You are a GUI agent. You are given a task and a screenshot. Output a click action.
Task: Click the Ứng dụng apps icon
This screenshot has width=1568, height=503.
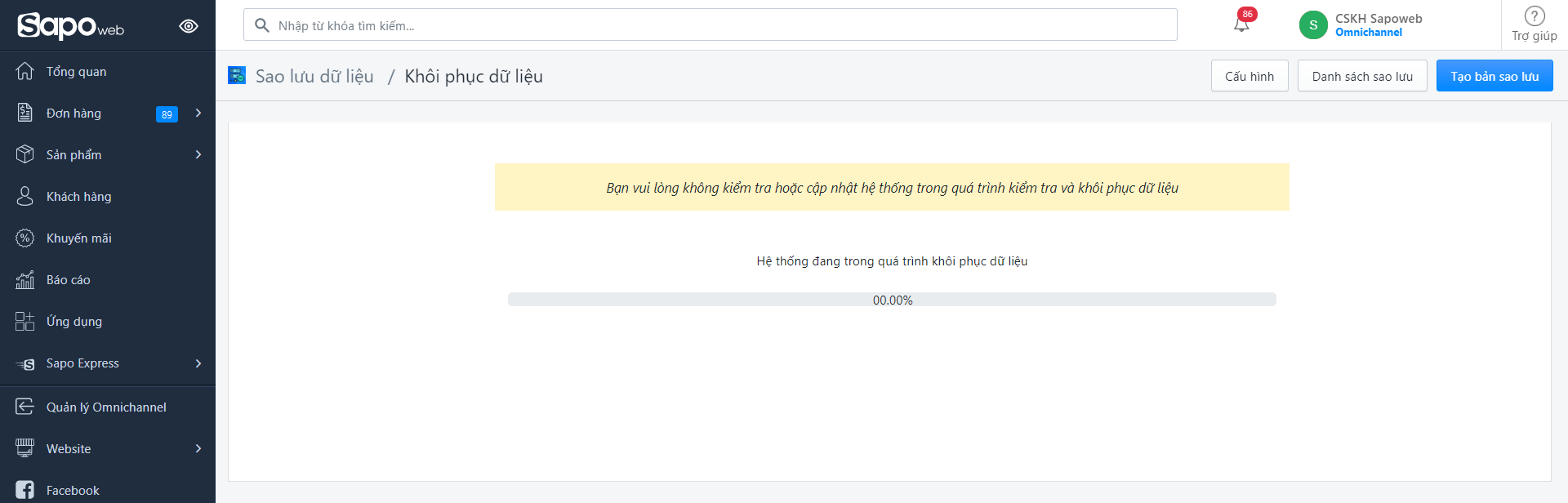pyautogui.click(x=25, y=322)
